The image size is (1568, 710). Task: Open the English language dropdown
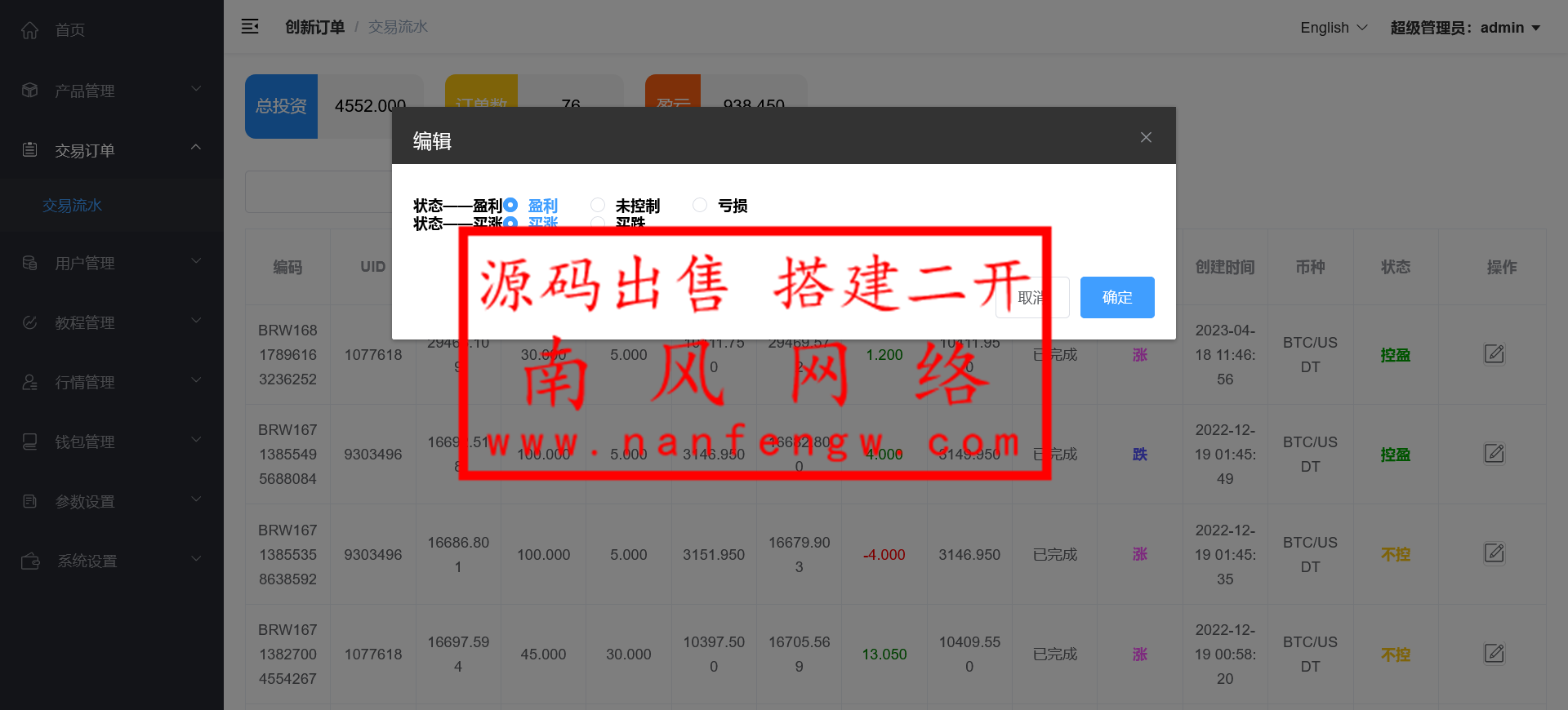(x=1333, y=28)
